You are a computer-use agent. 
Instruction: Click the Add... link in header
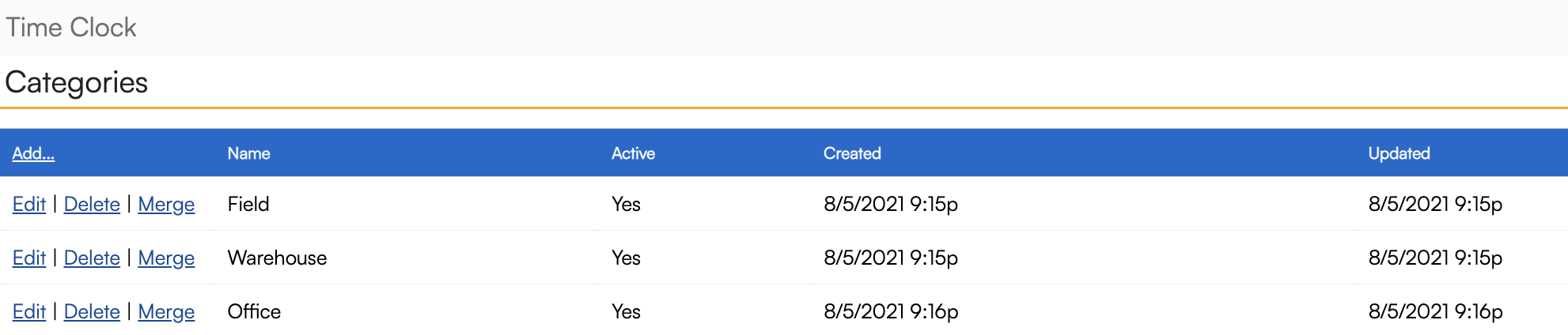[33, 153]
